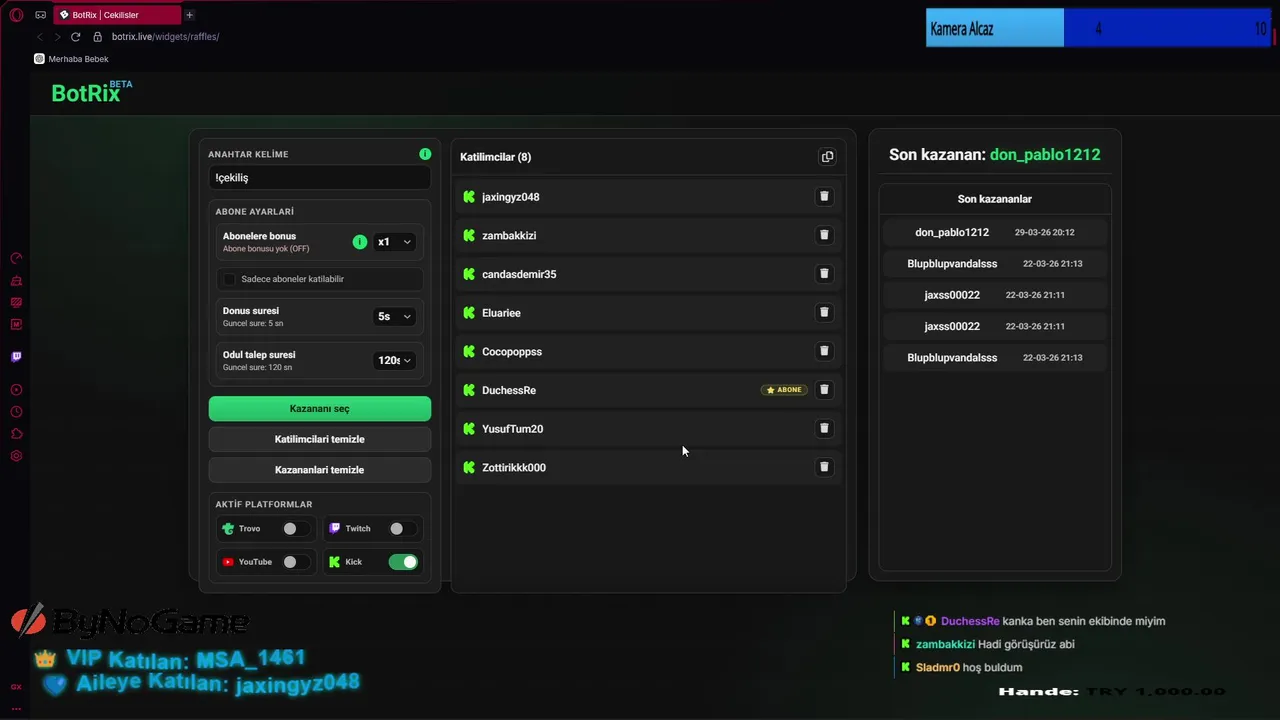1280x720 pixels.
Task: Remove zambakkizi using its trash icon
Action: (x=824, y=235)
